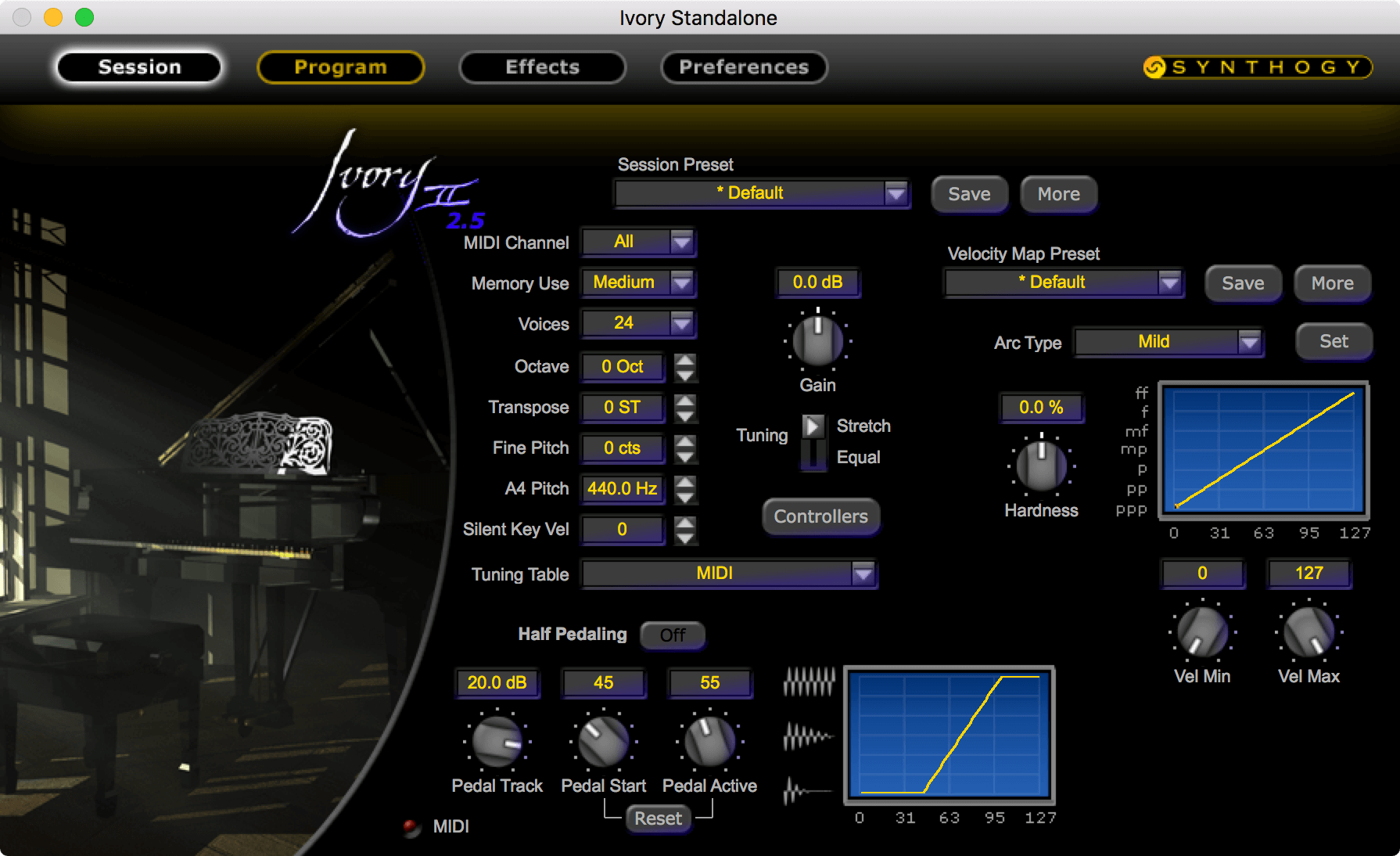
Task: Click the Fine Pitch 0 cts field
Action: click(623, 448)
